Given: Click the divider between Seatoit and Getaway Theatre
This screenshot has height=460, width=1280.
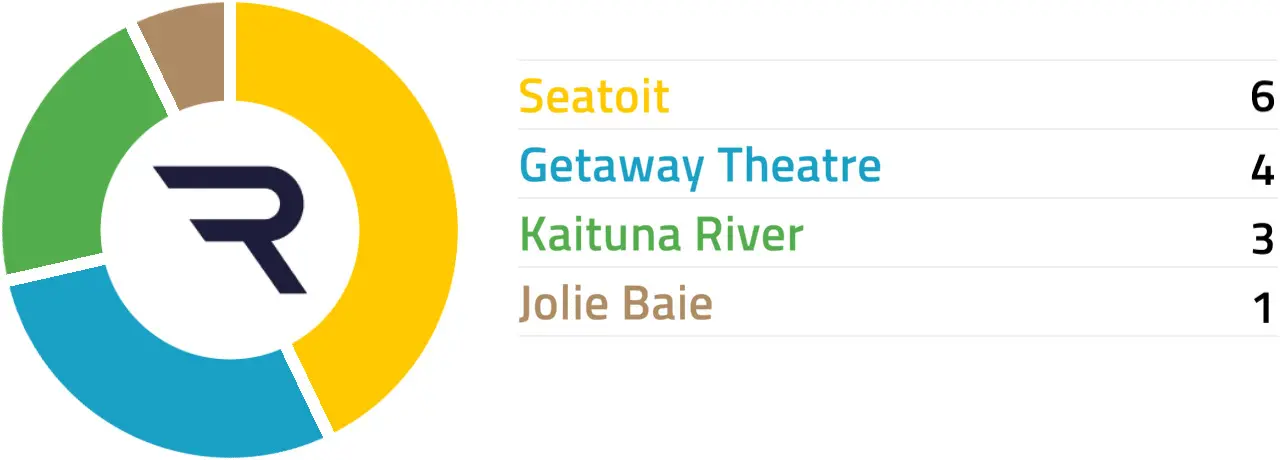Looking at the screenshot, I should (898, 129).
